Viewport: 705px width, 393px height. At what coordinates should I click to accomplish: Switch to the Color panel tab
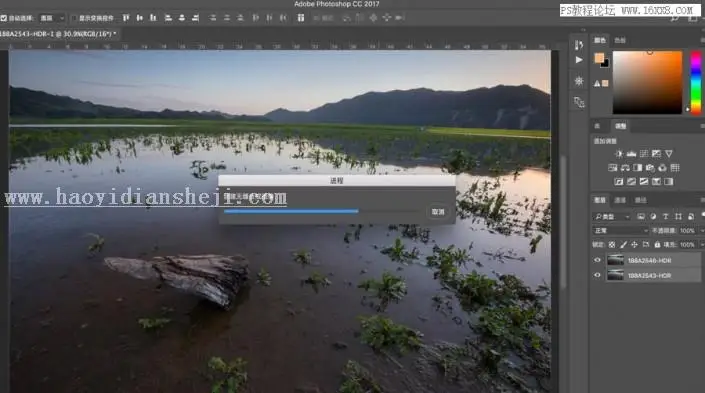(600, 40)
